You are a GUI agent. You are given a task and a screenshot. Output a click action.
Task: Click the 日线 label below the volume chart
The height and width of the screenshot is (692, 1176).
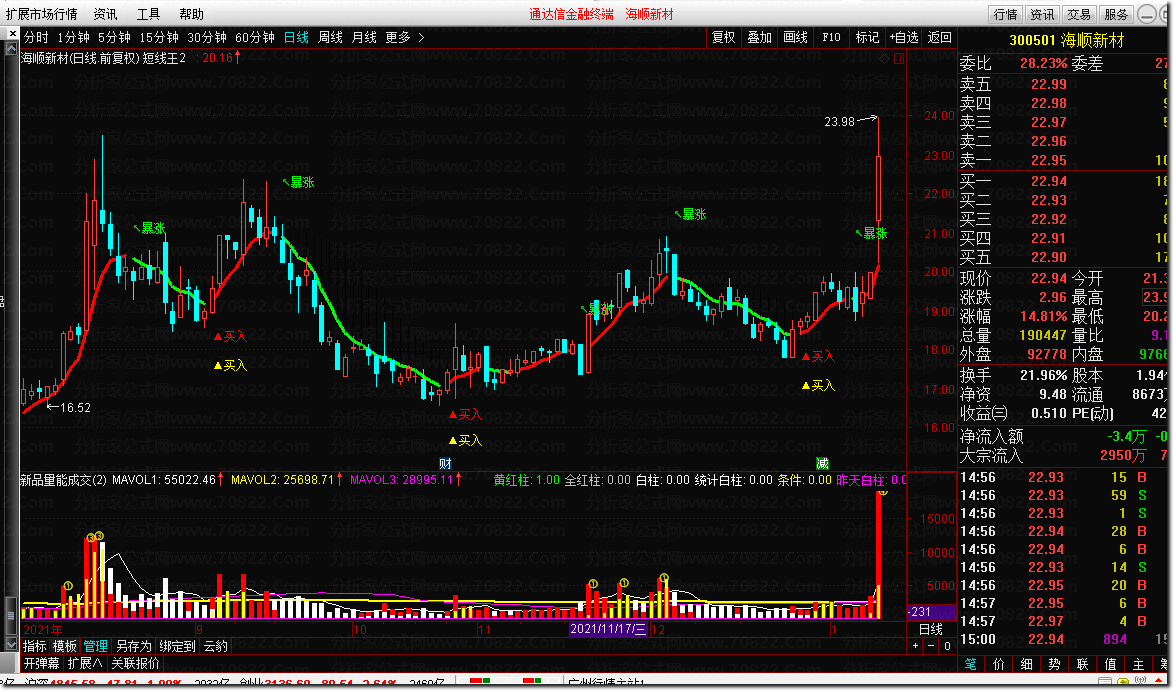tap(931, 629)
